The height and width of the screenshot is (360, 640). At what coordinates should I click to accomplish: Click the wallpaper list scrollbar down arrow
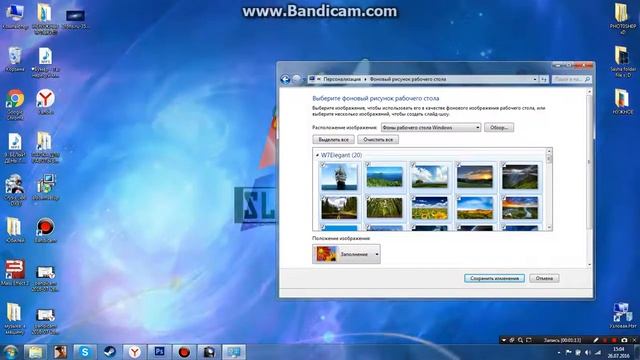pos(549,227)
